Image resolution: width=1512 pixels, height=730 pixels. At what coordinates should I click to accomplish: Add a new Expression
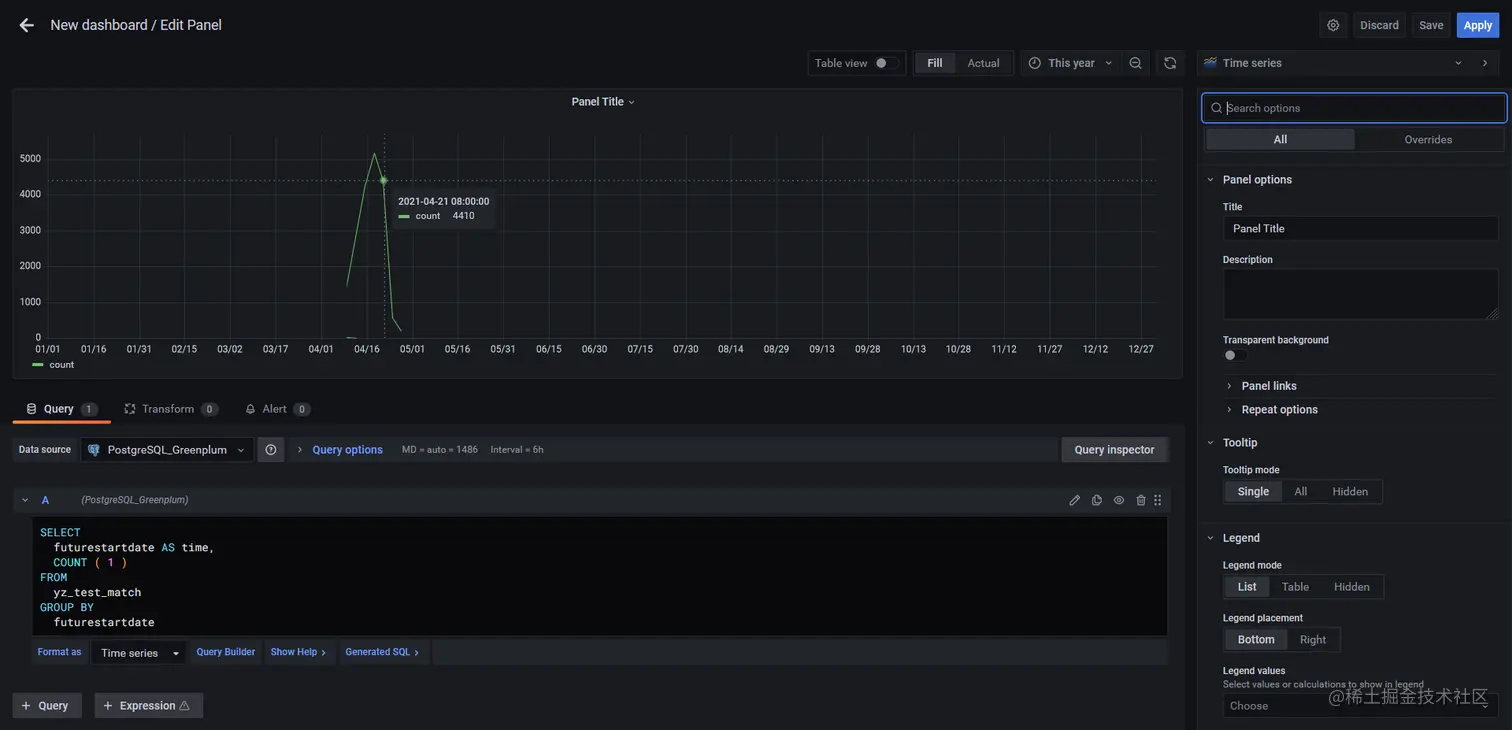(x=148, y=706)
